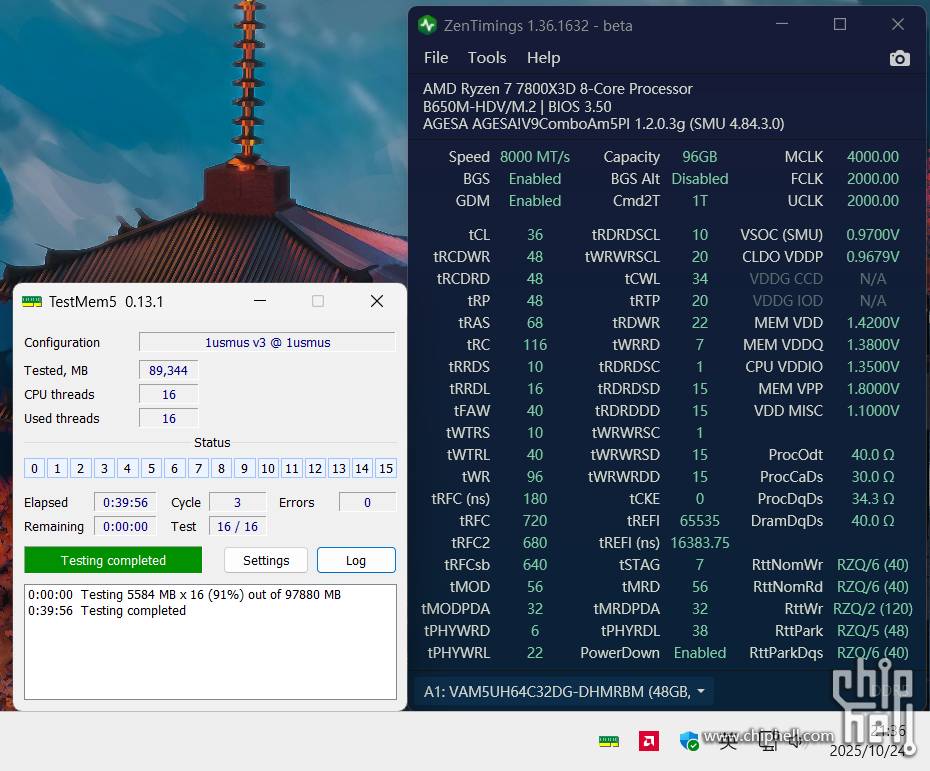This screenshot has width=930, height=771.
Task: Open the File menu in ZenTimings
Action: 436,58
